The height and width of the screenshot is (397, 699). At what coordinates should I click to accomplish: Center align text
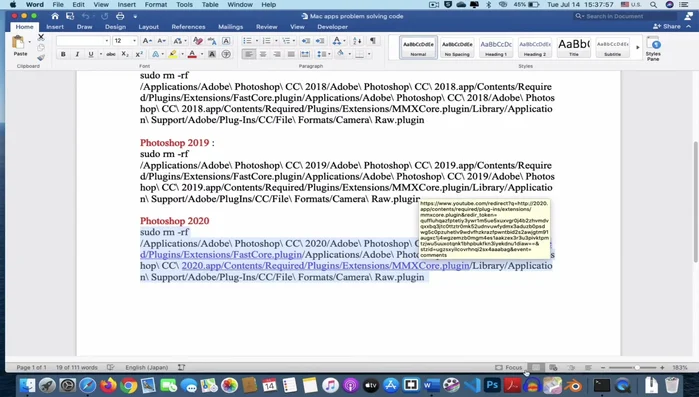coord(263,54)
